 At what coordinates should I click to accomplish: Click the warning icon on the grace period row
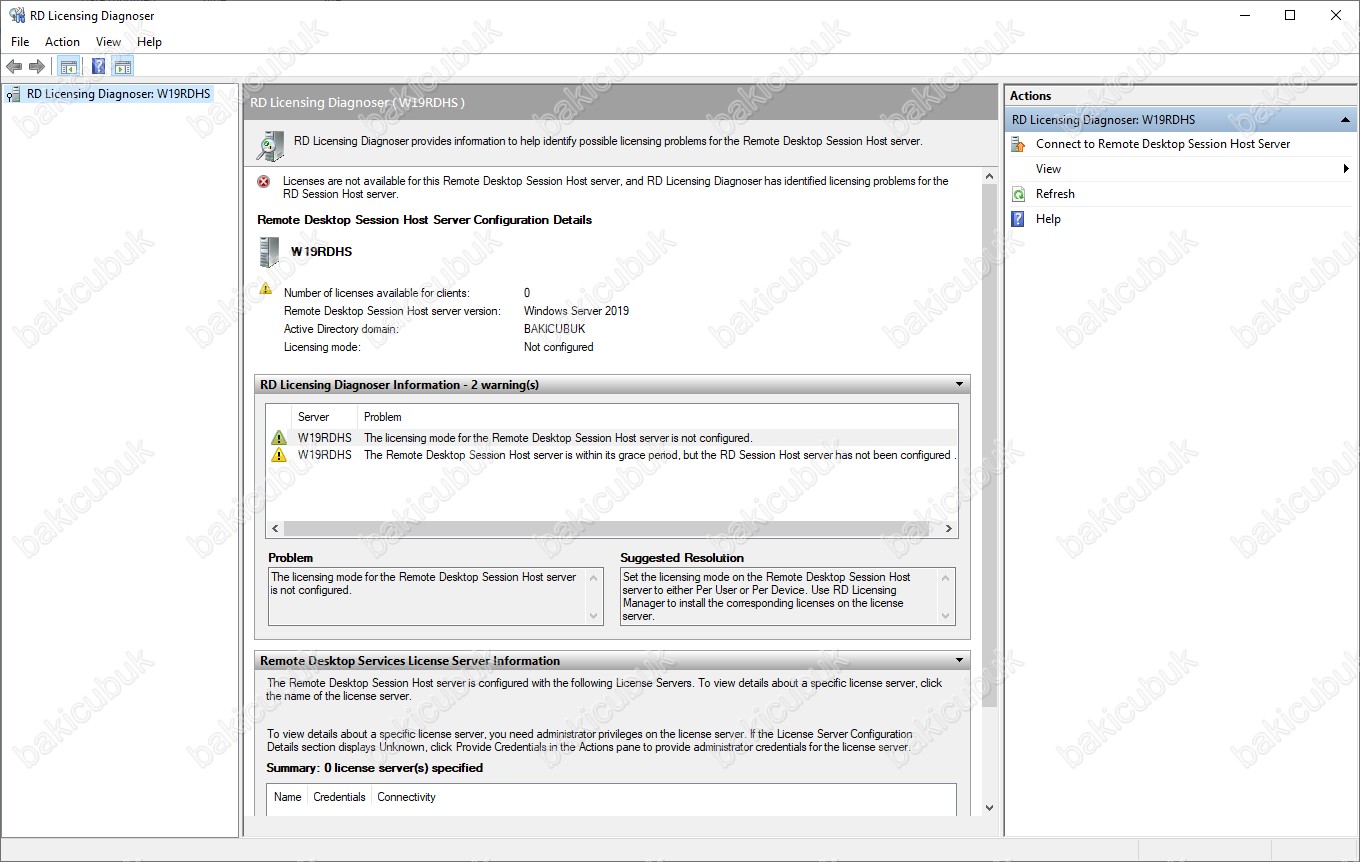279,455
